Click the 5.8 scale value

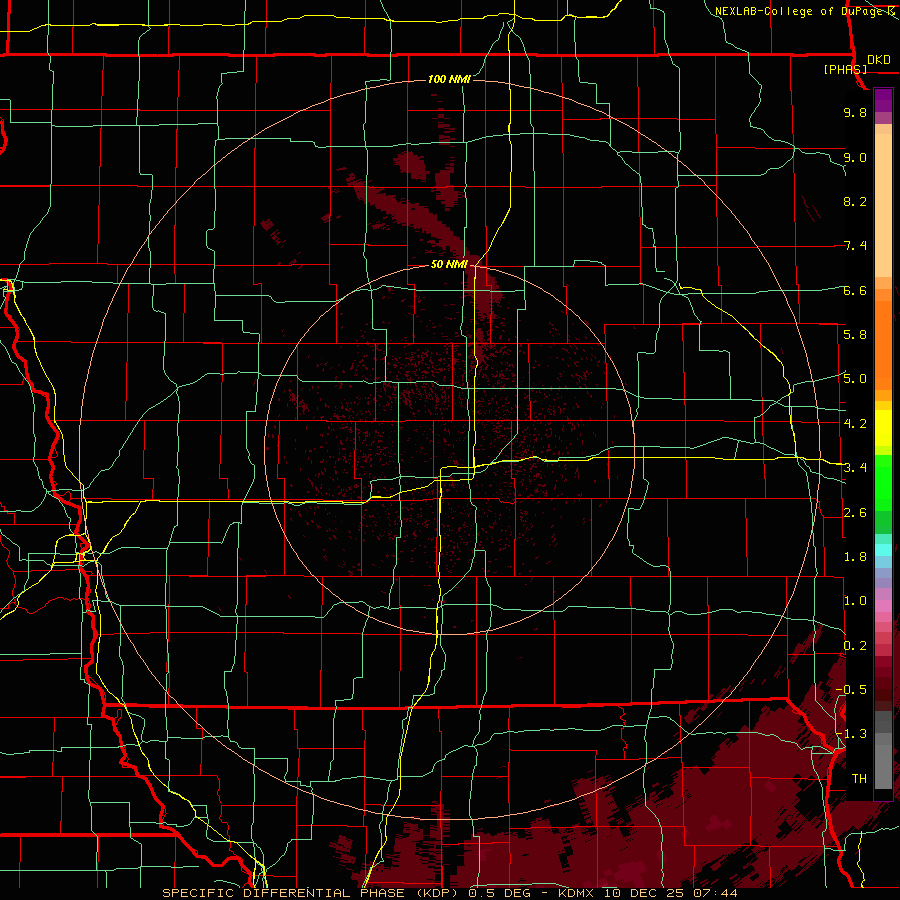point(855,334)
